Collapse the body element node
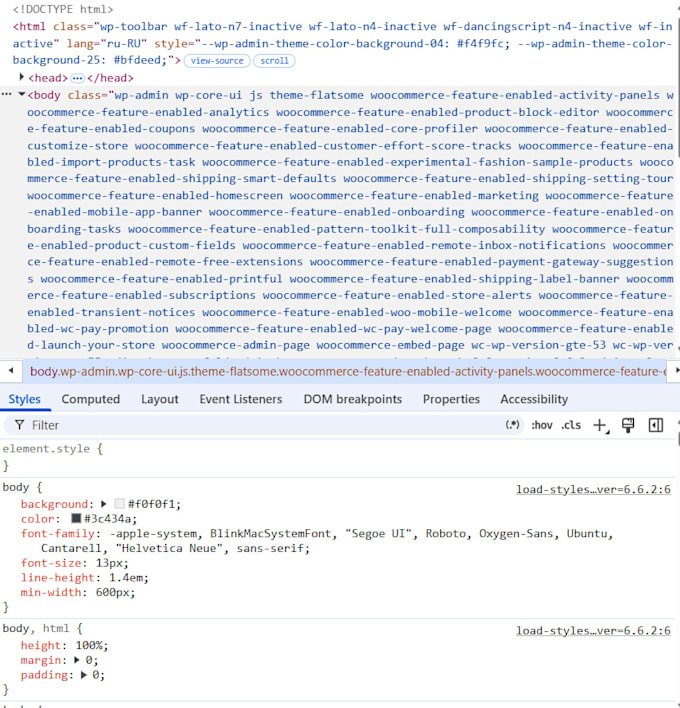This screenshot has height=708, width=680. [21, 94]
